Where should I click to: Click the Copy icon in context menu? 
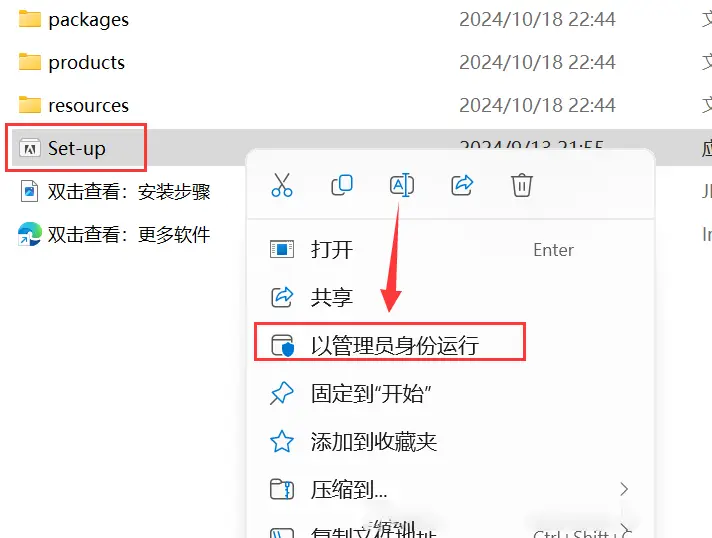341,185
